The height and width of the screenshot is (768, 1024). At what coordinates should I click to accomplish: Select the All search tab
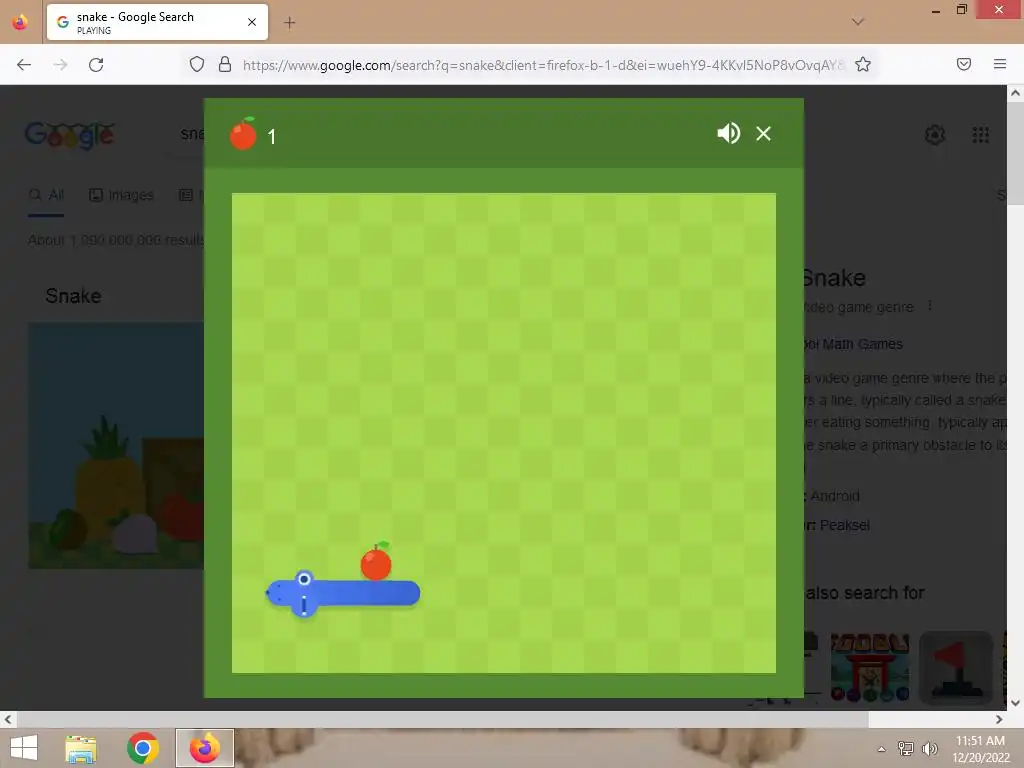tap(46, 195)
